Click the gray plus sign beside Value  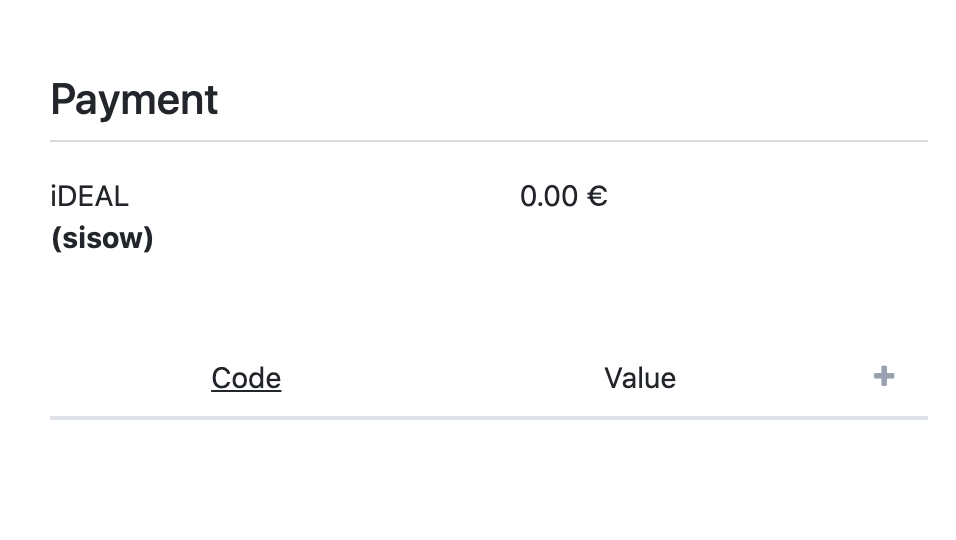tap(883, 377)
